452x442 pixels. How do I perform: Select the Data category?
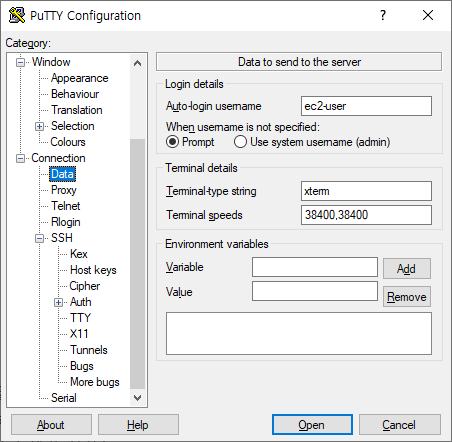coord(62,174)
